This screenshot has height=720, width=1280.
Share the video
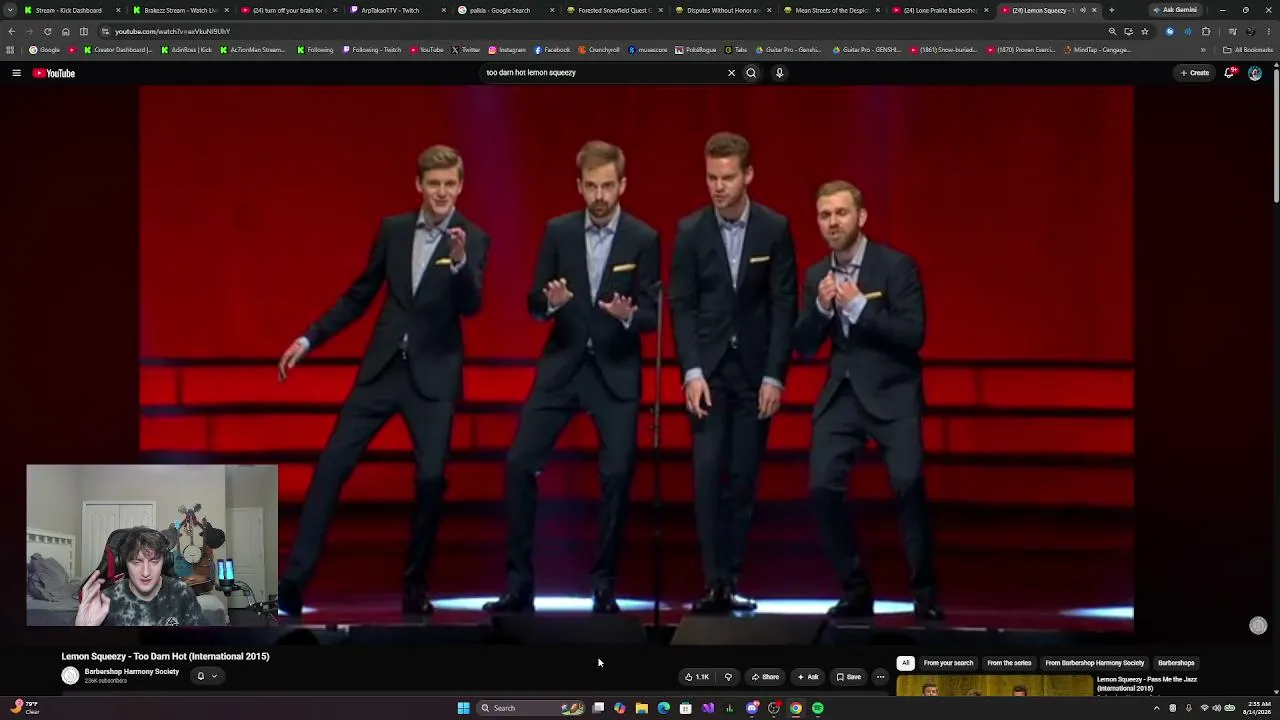[765, 677]
